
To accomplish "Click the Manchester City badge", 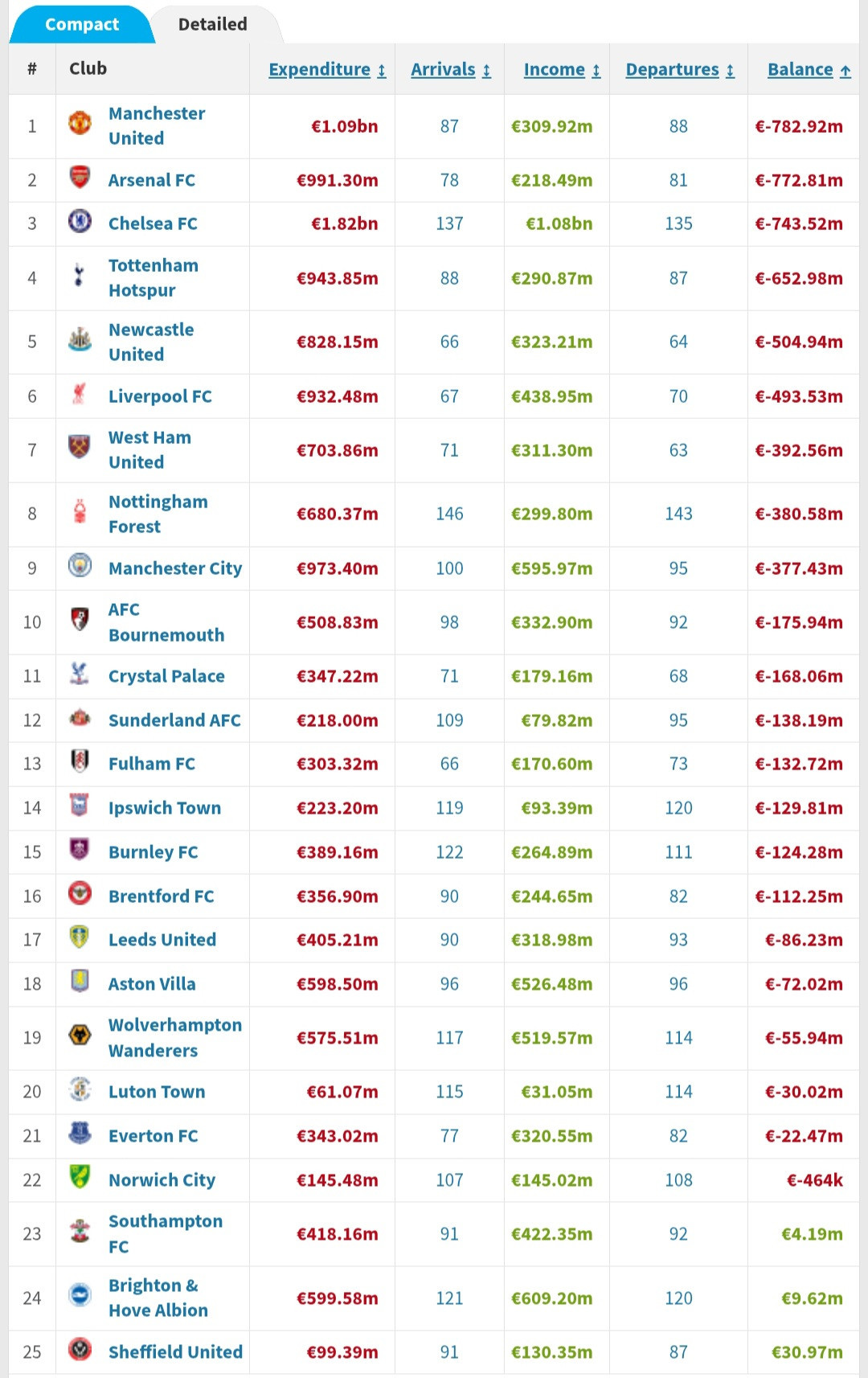I will point(80,566).
